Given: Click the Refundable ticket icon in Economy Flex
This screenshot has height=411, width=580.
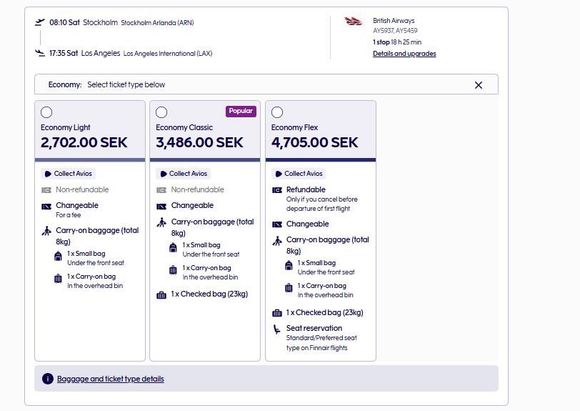Looking at the screenshot, I should click(x=277, y=190).
